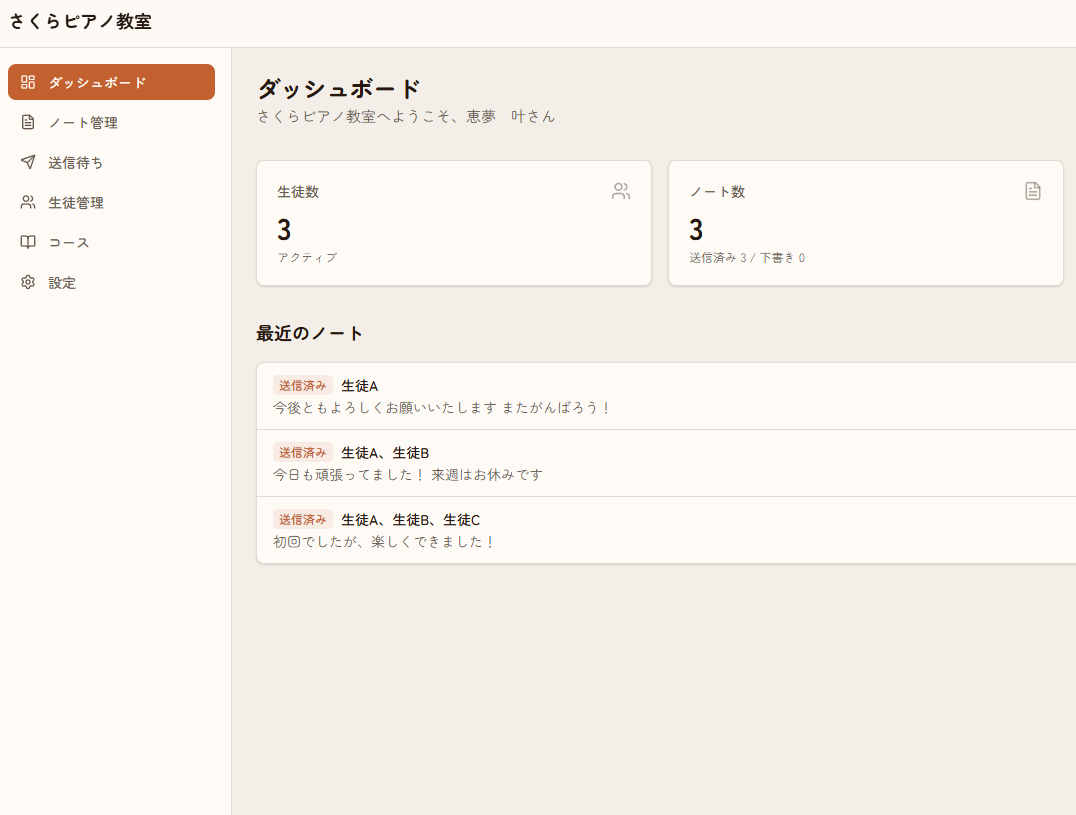Open コース using the book icon

pyautogui.click(x=28, y=242)
